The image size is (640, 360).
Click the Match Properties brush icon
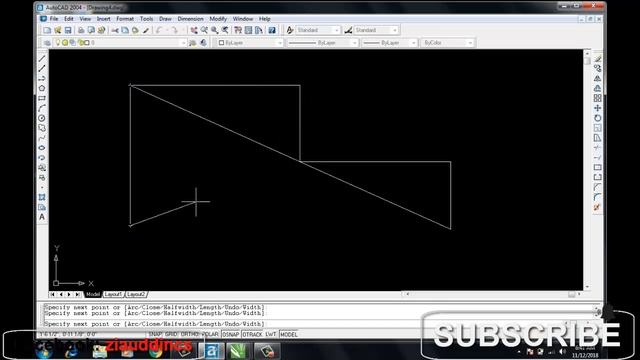(145, 30)
